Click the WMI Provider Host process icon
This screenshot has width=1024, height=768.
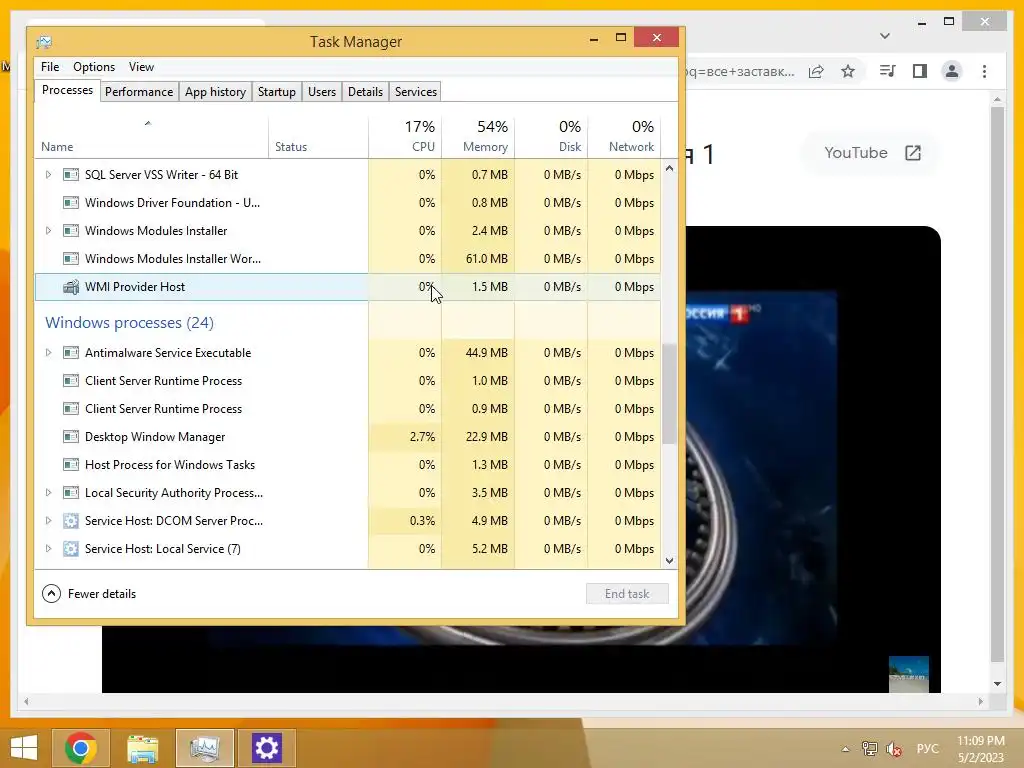tap(71, 287)
